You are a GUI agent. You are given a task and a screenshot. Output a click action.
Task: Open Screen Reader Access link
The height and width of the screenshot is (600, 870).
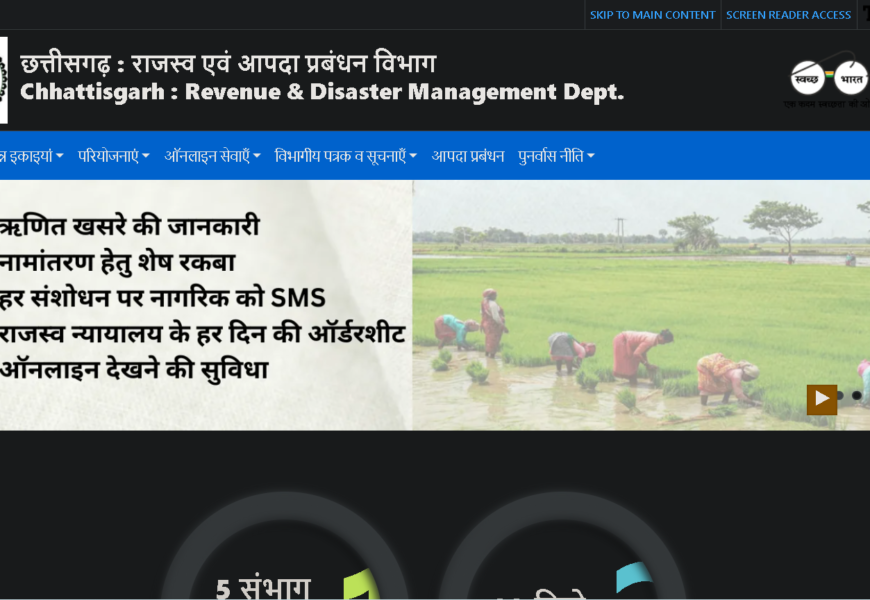(788, 15)
